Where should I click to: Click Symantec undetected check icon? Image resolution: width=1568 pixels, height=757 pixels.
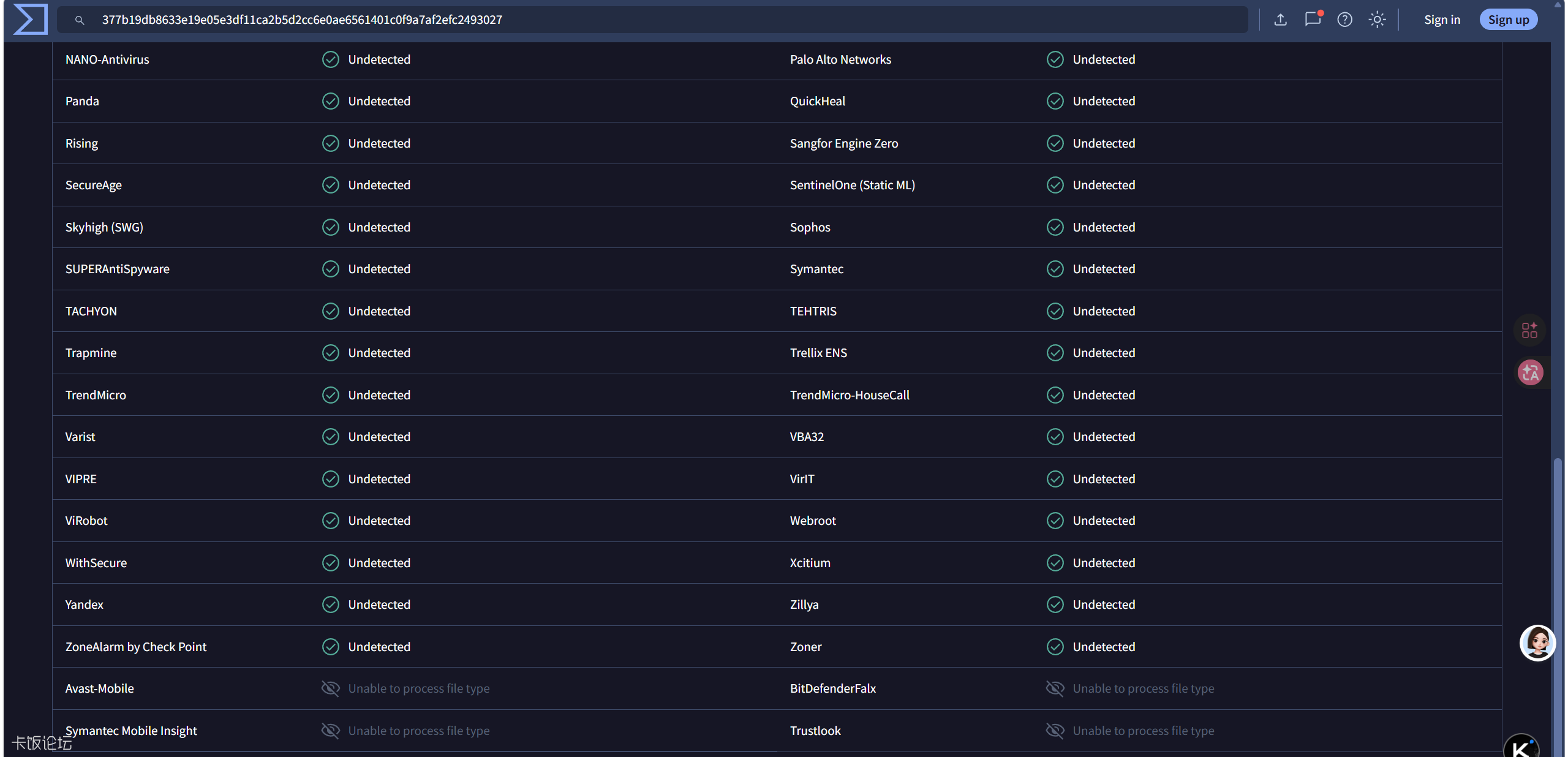tap(1055, 269)
